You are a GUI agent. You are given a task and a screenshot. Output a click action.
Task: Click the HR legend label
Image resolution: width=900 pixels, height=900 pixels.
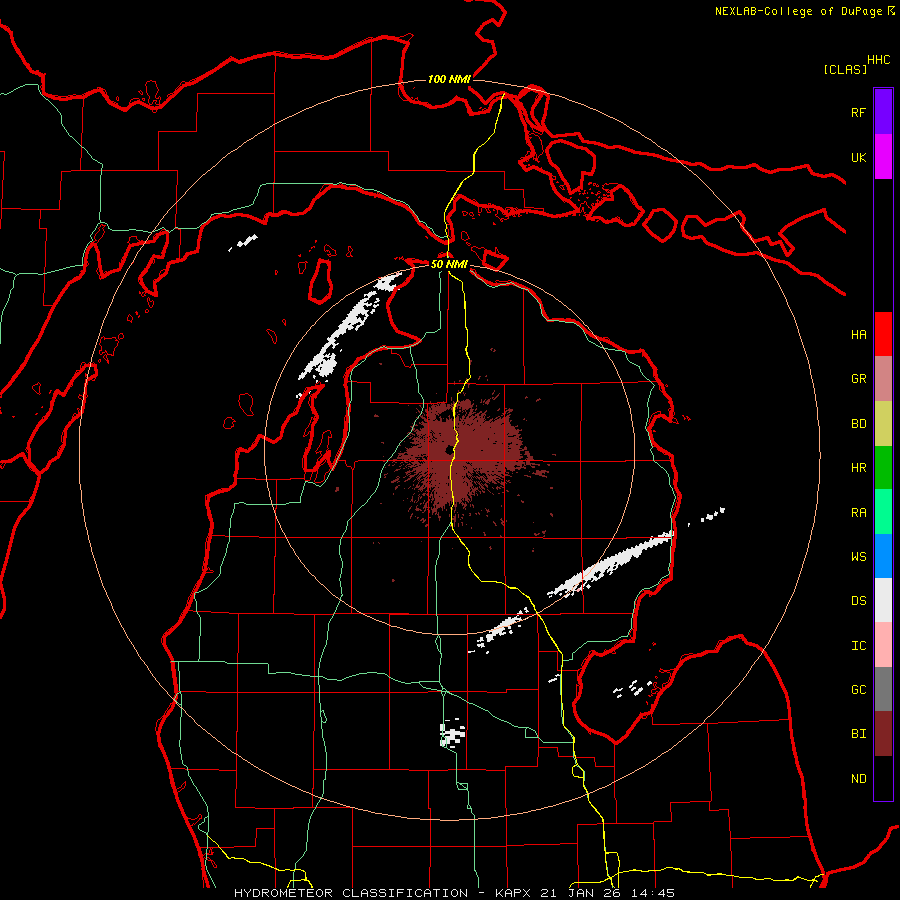859,468
